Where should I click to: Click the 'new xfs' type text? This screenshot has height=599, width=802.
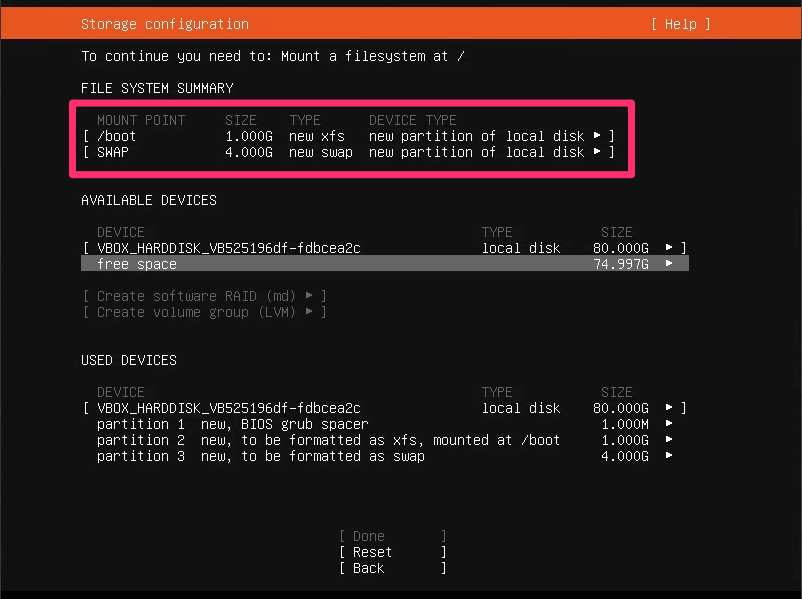(317, 136)
